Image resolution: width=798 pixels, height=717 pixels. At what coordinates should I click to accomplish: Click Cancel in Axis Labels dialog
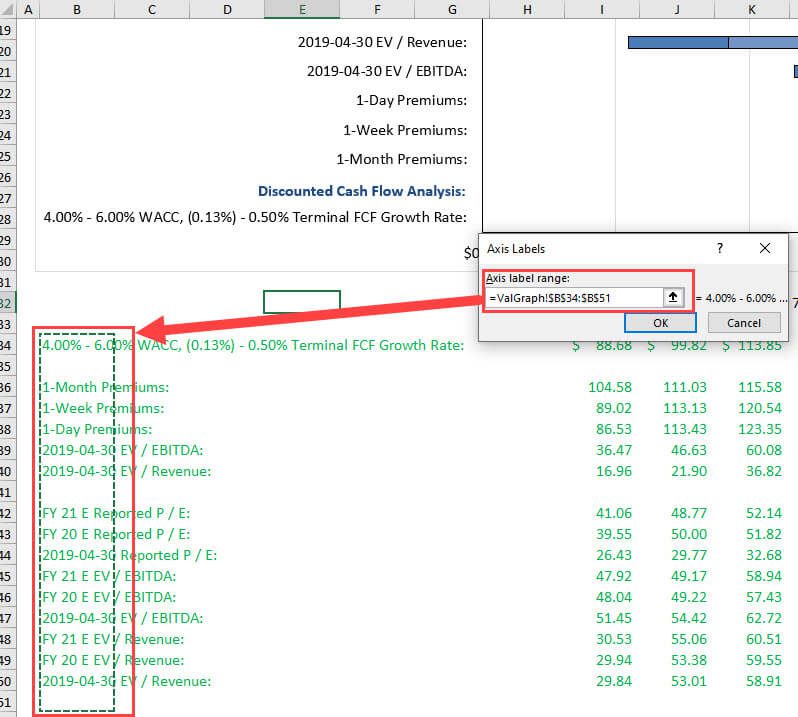(744, 323)
